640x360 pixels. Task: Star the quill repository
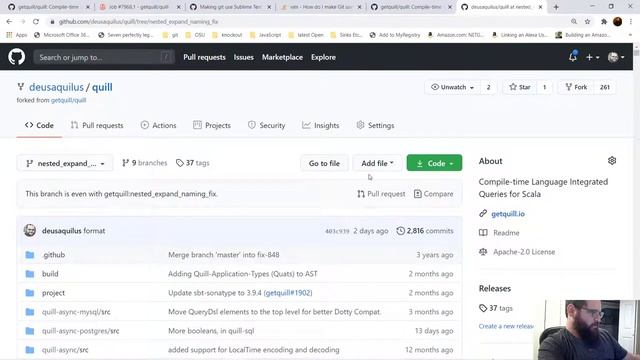tap(520, 87)
